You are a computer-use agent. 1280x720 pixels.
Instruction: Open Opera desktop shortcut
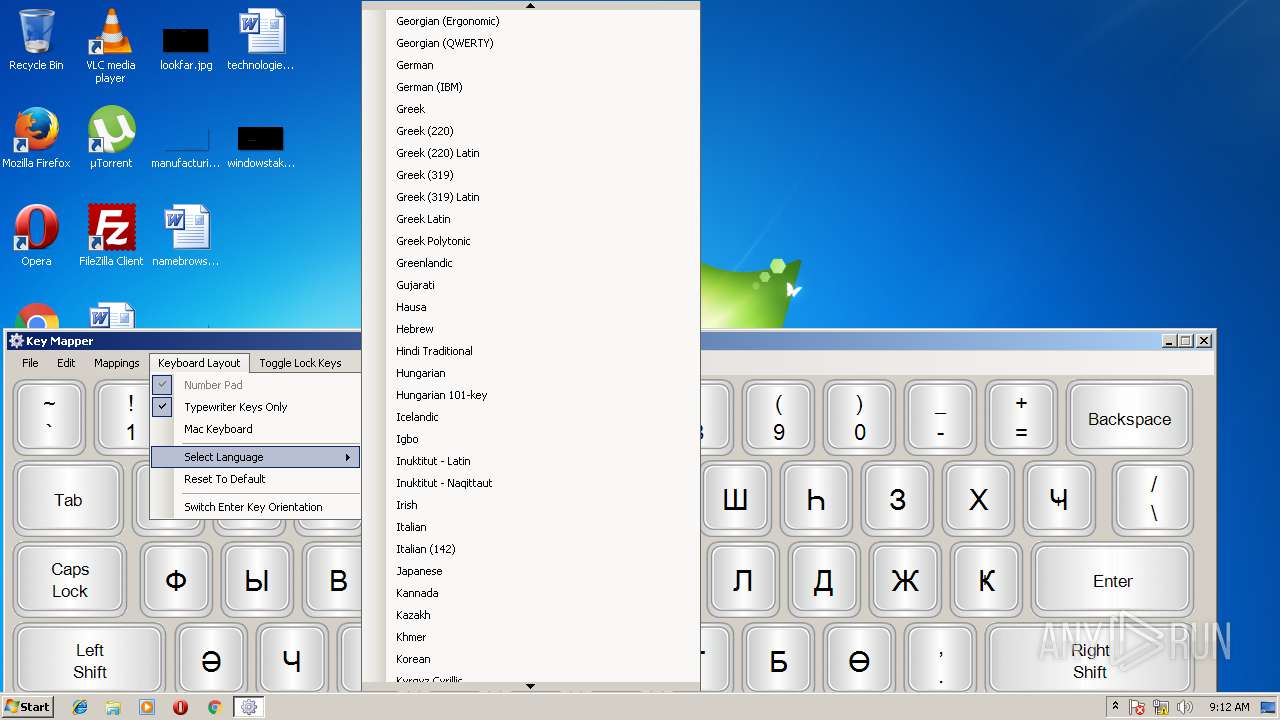[x=36, y=236]
